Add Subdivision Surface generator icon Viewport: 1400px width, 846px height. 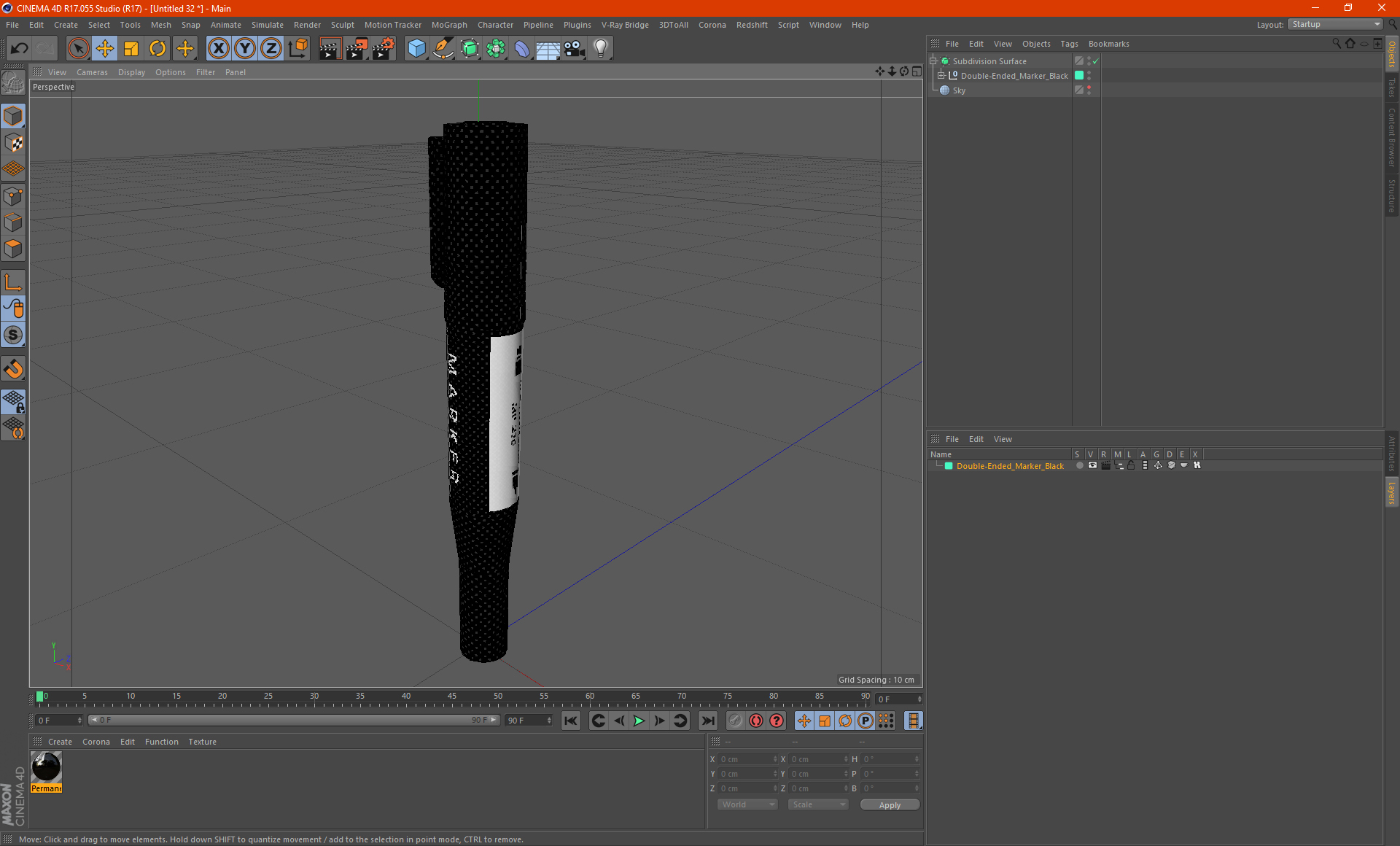(470, 49)
